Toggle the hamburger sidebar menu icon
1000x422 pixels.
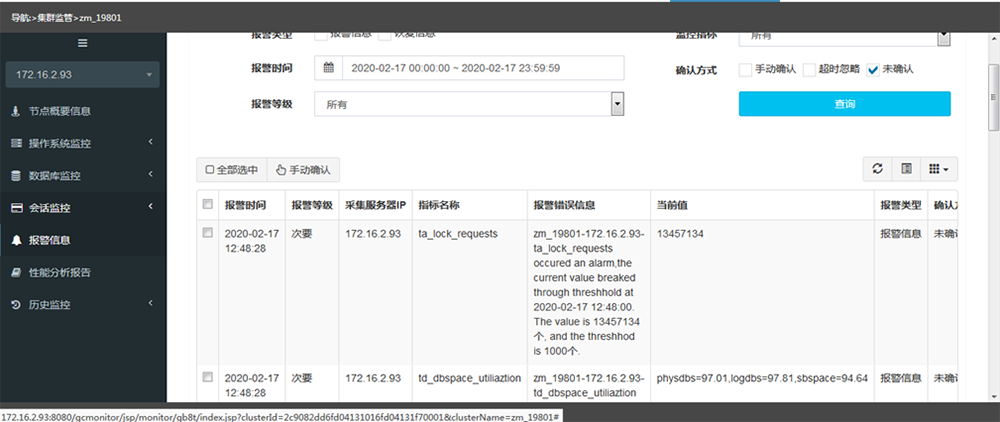click(x=82, y=43)
